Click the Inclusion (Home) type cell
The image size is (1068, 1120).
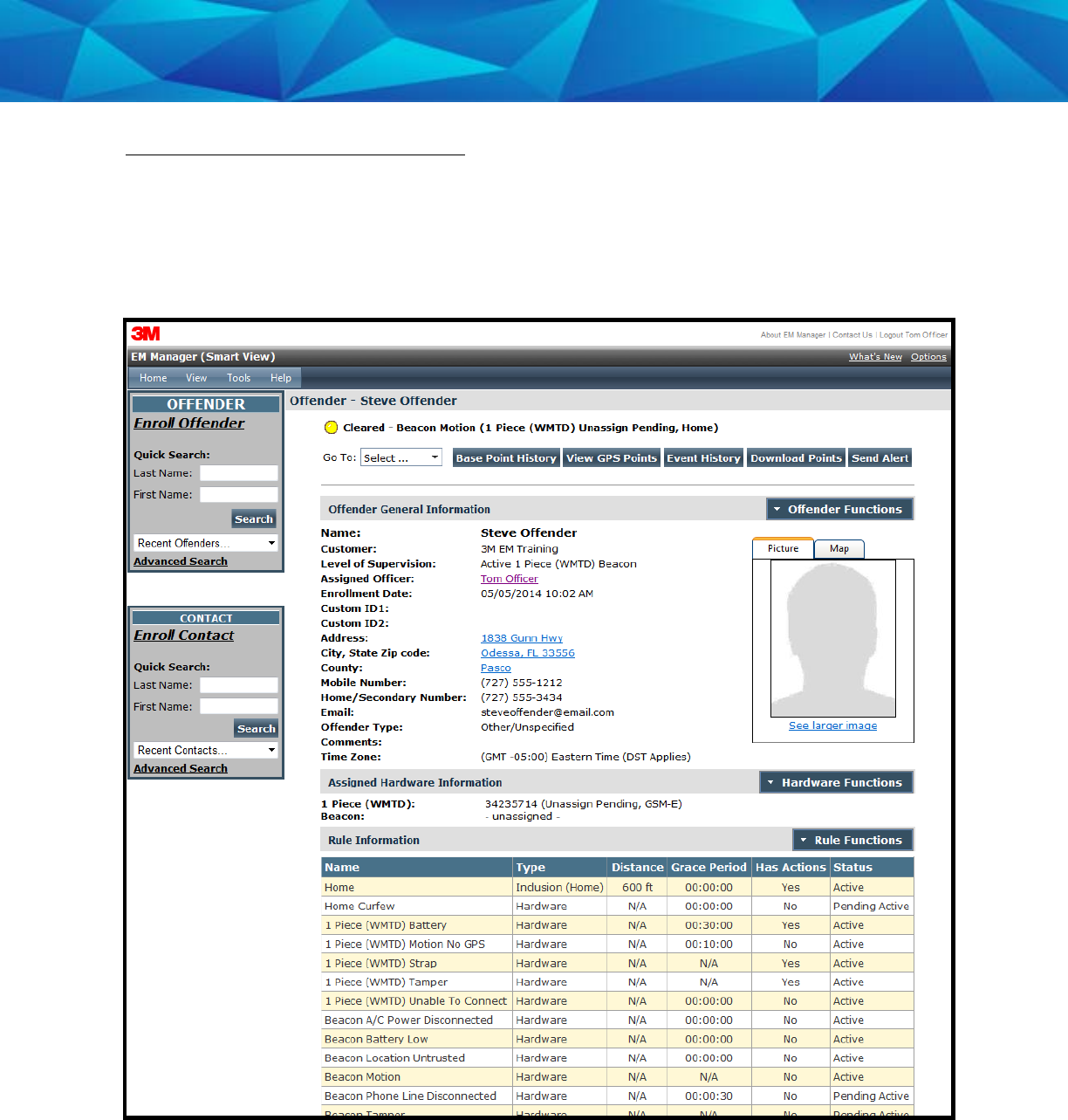point(559,887)
